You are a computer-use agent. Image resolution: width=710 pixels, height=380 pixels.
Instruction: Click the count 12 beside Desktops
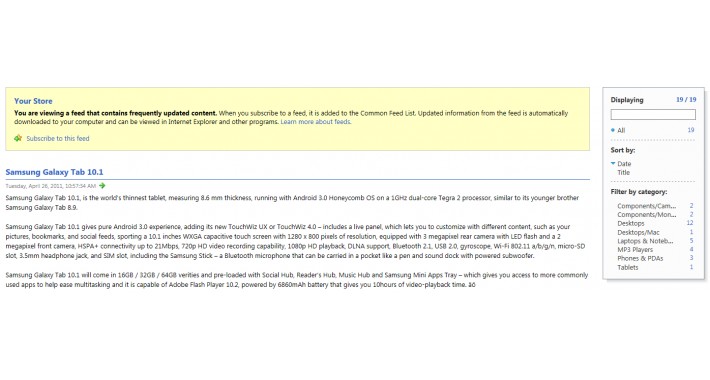click(690, 223)
